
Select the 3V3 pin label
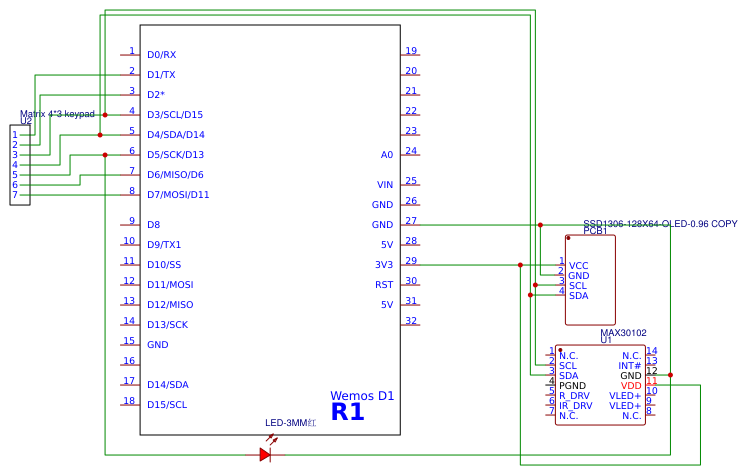(384, 265)
